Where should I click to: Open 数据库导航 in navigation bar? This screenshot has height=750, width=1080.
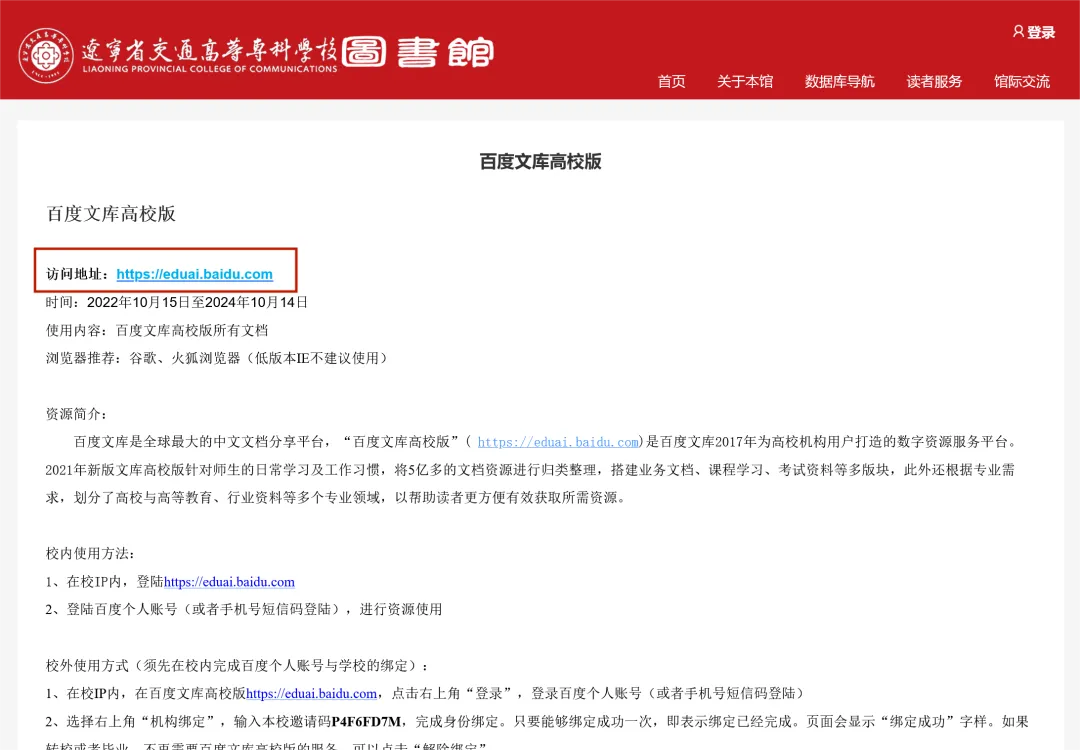(x=840, y=81)
